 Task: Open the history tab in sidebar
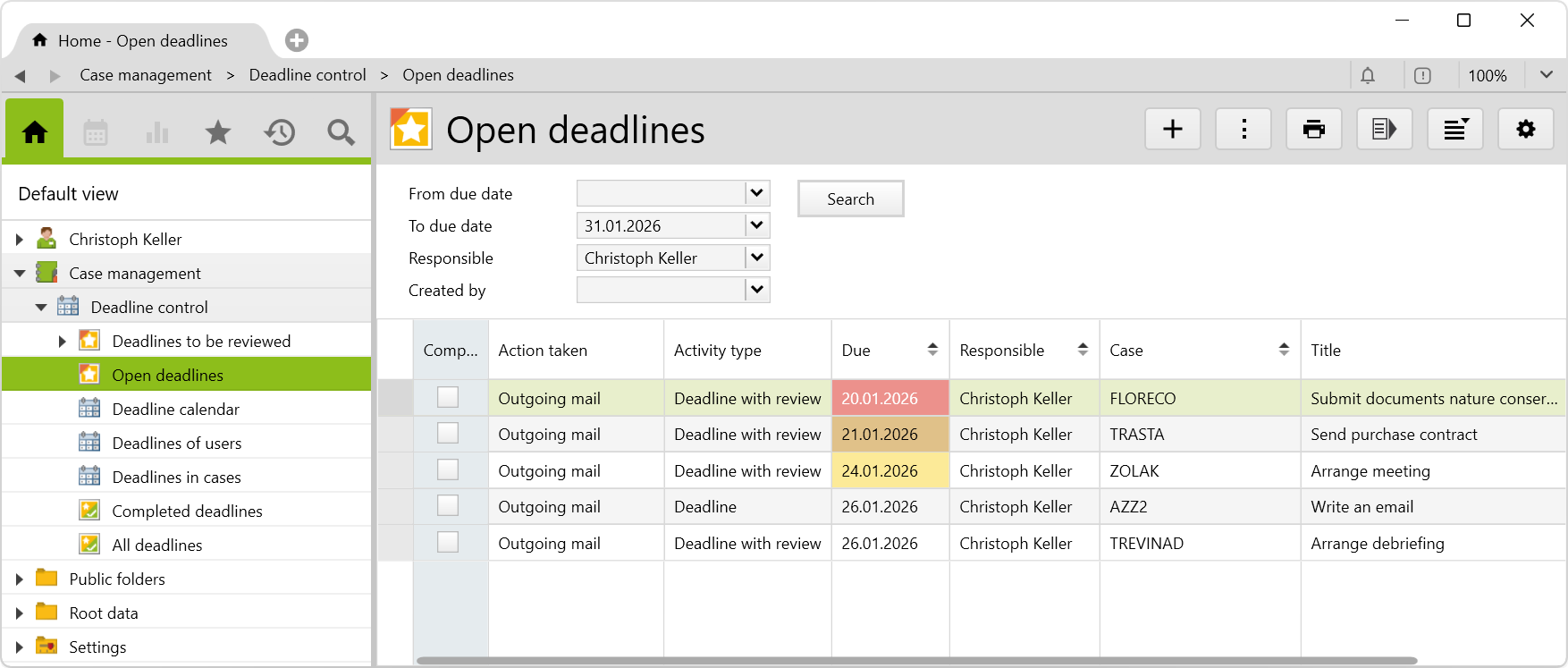click(280, 132)
